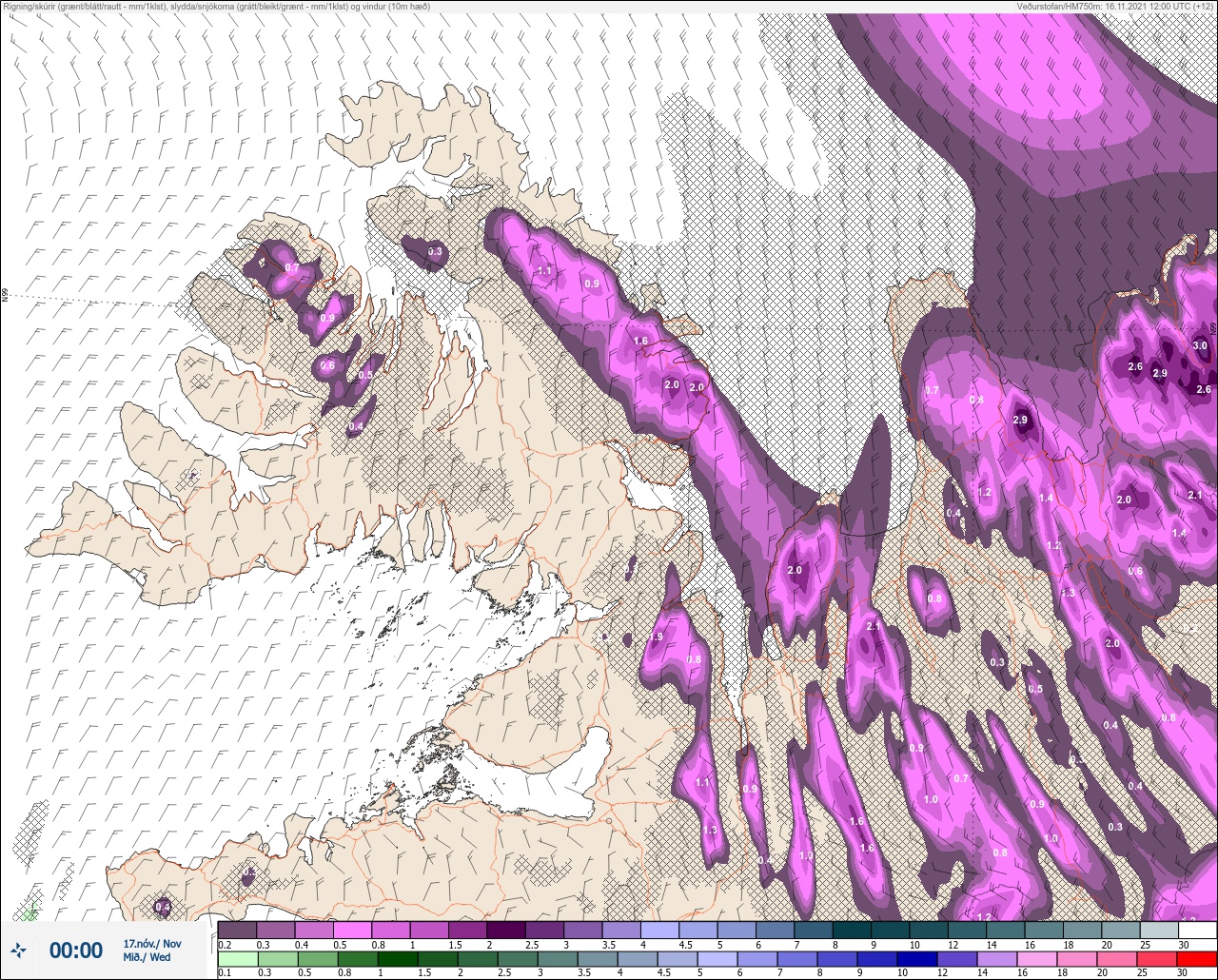
Task: Click the "3.0" precipitation value on the map
Action: tap(1200, 345)
